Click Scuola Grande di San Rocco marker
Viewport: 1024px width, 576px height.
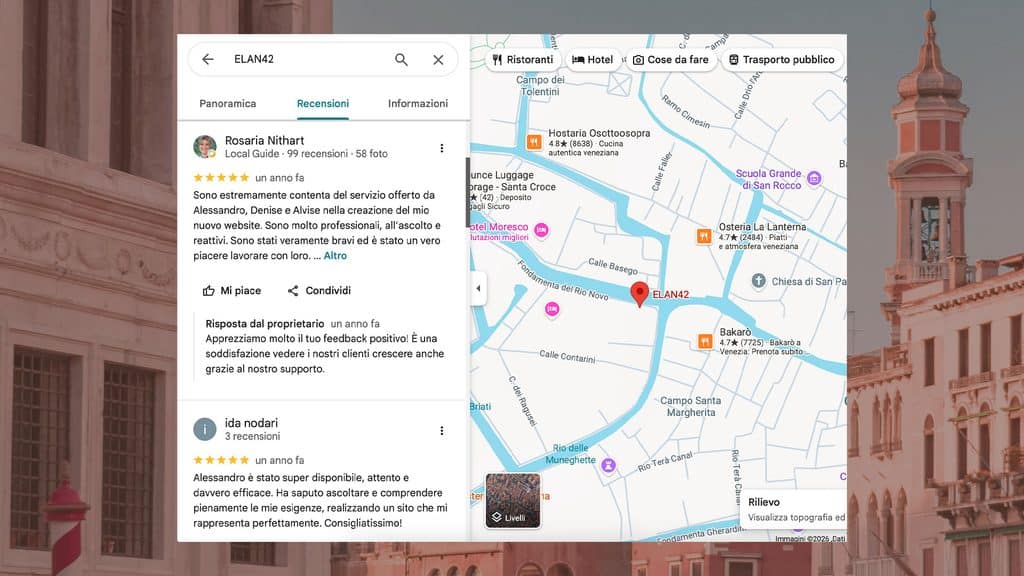pos(814,178)
